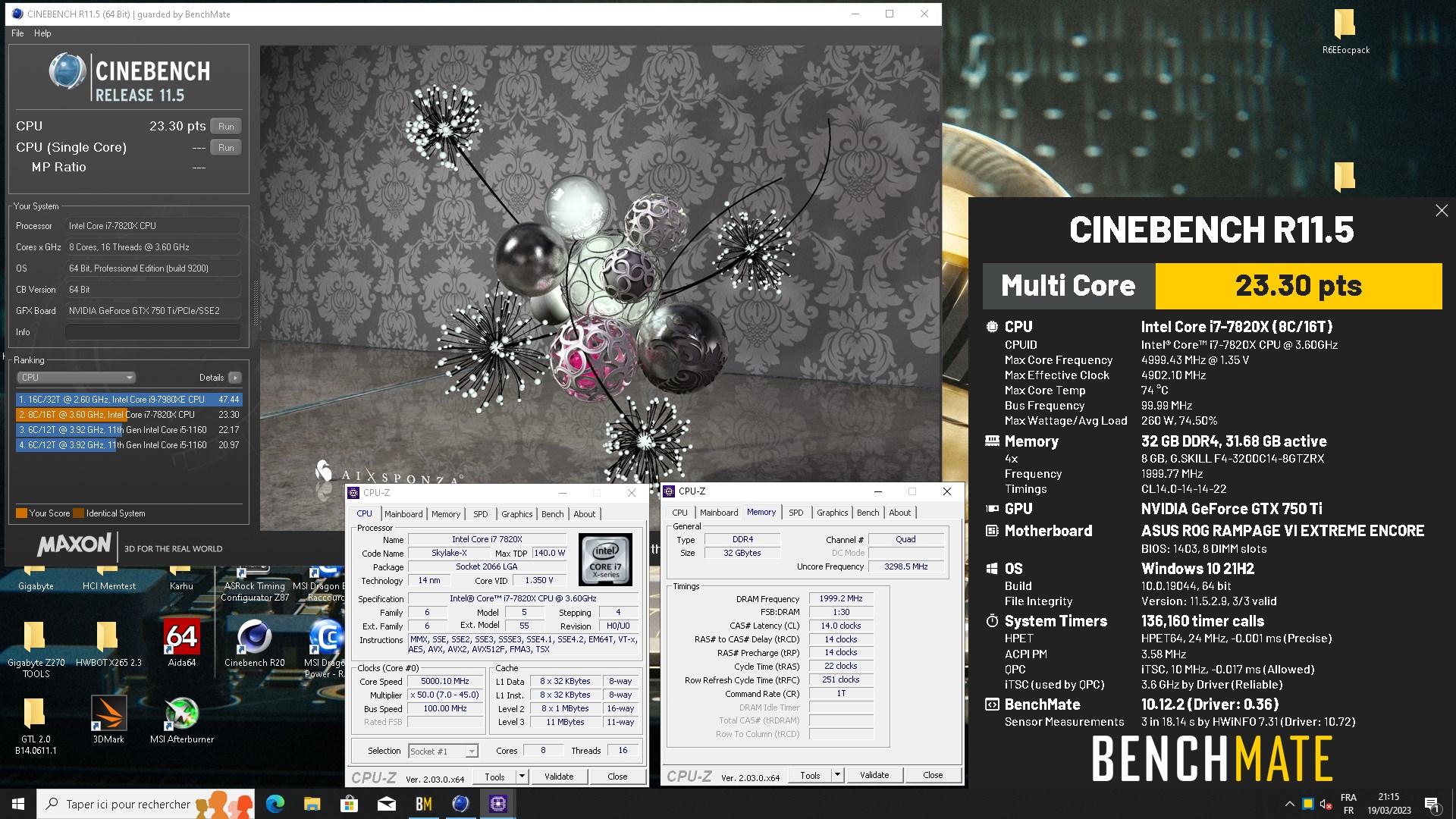Open the 3DMark desktop shortcut
This screenshot has height=819, width=1456.
pyautogui.click(x=108, y=719)
